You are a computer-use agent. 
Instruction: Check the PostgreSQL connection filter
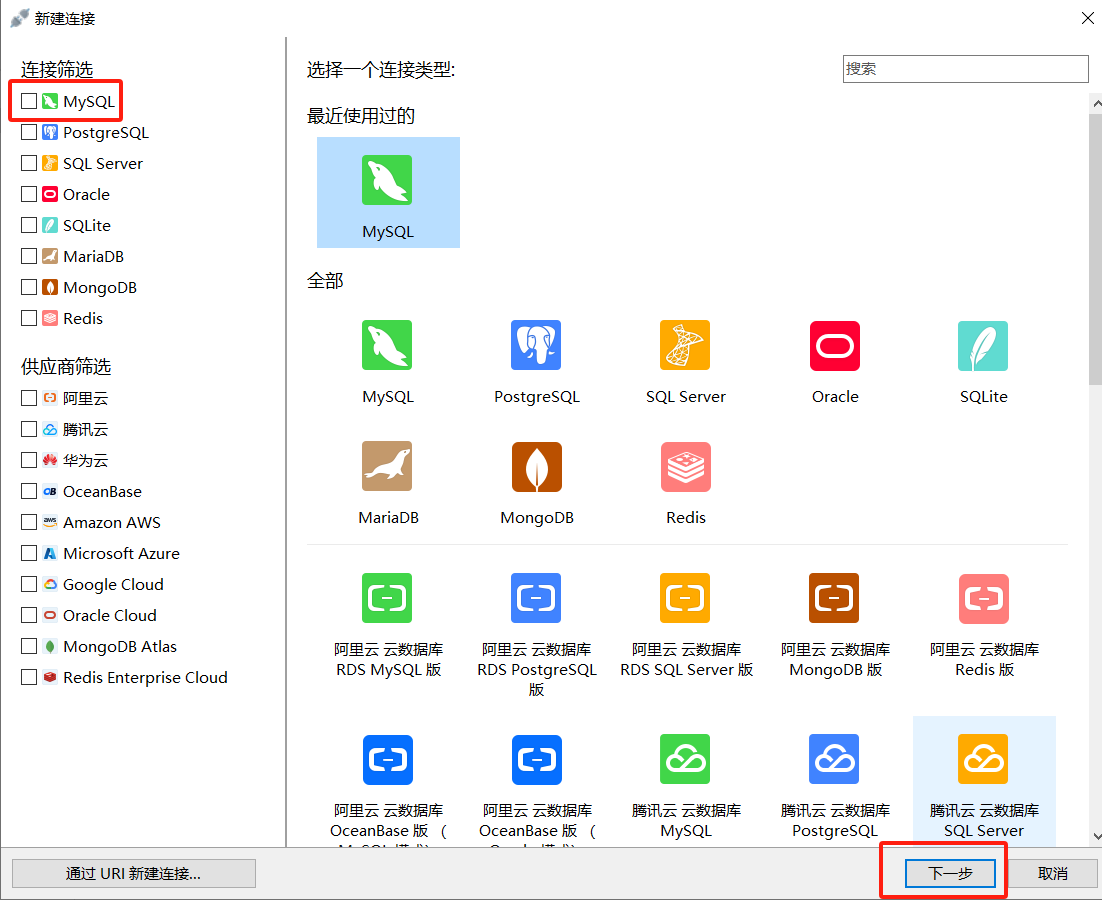click(29, 132)
